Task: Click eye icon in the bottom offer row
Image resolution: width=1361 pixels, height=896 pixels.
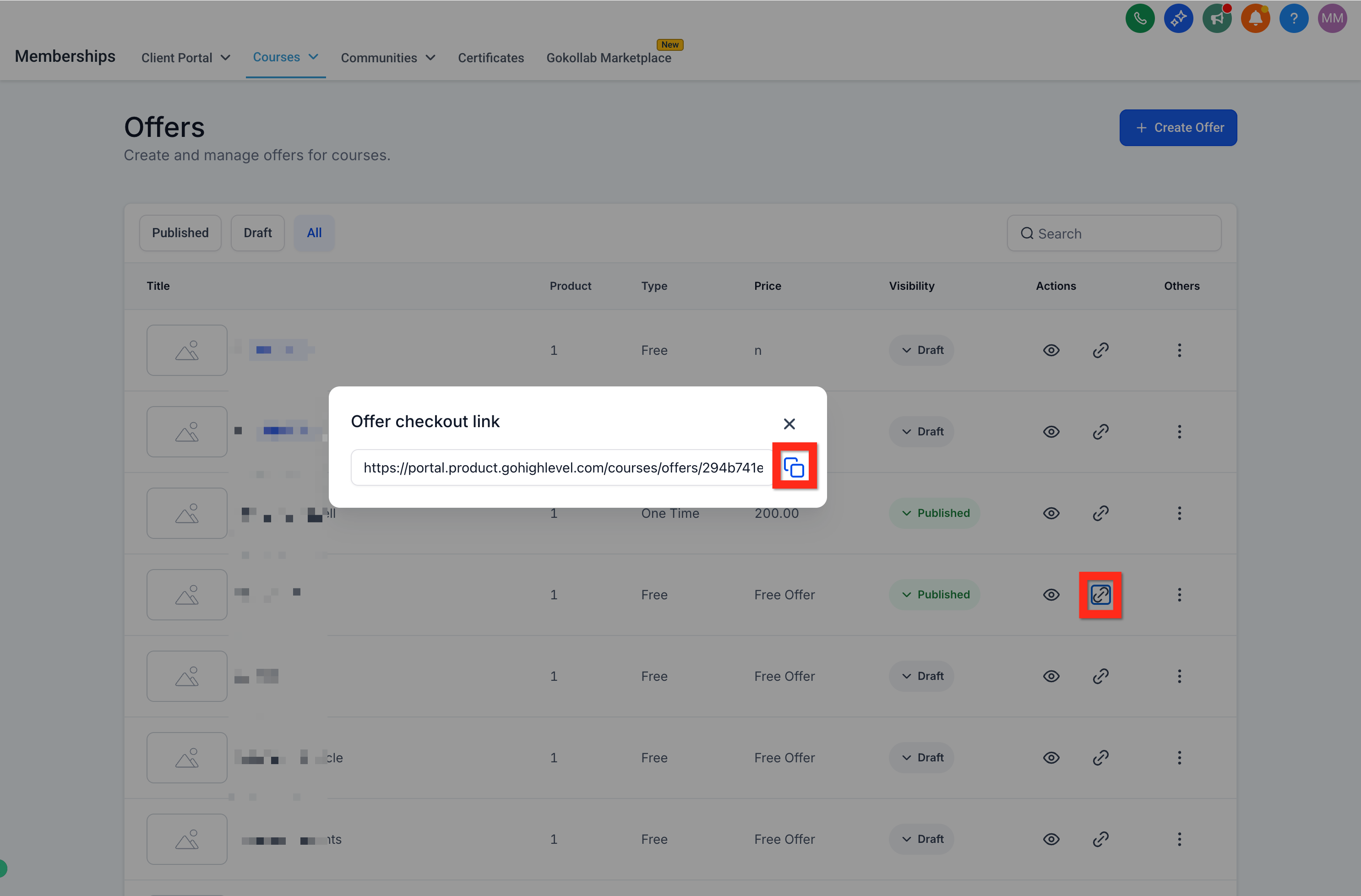Action: (1051, 839)
